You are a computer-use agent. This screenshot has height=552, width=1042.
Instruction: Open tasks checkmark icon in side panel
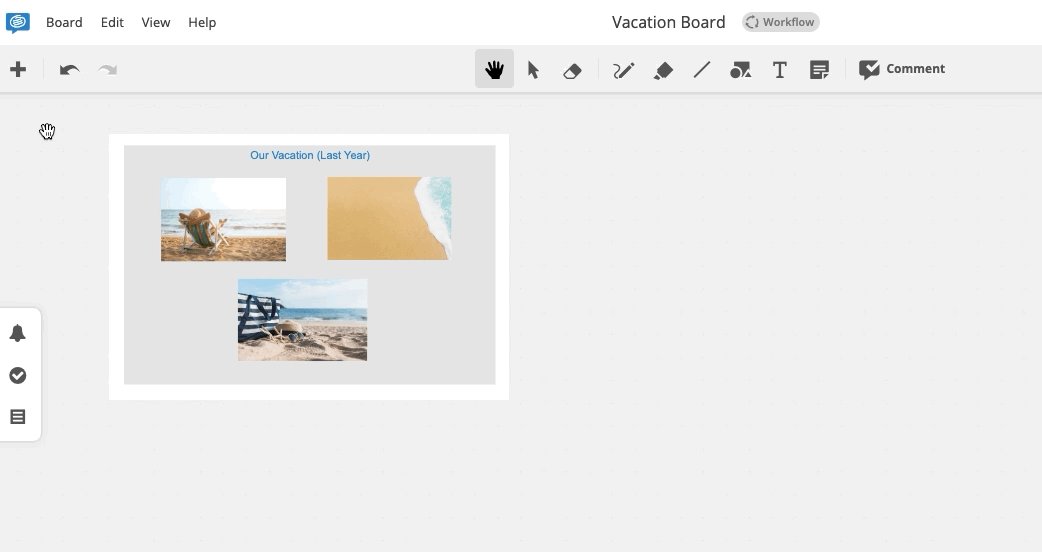[x=18, y=375]
